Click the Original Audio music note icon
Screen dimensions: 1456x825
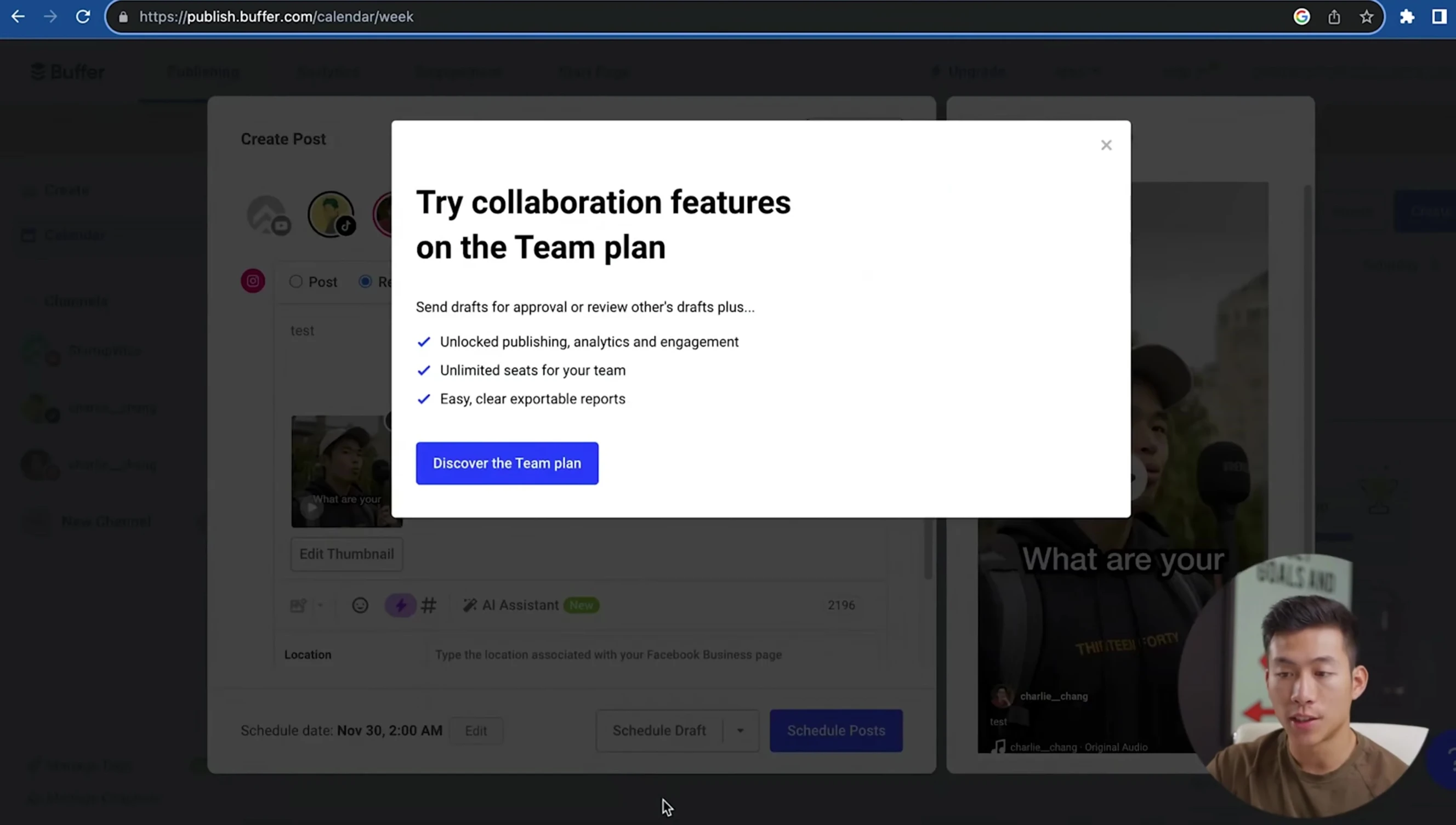coord(1000,747)
